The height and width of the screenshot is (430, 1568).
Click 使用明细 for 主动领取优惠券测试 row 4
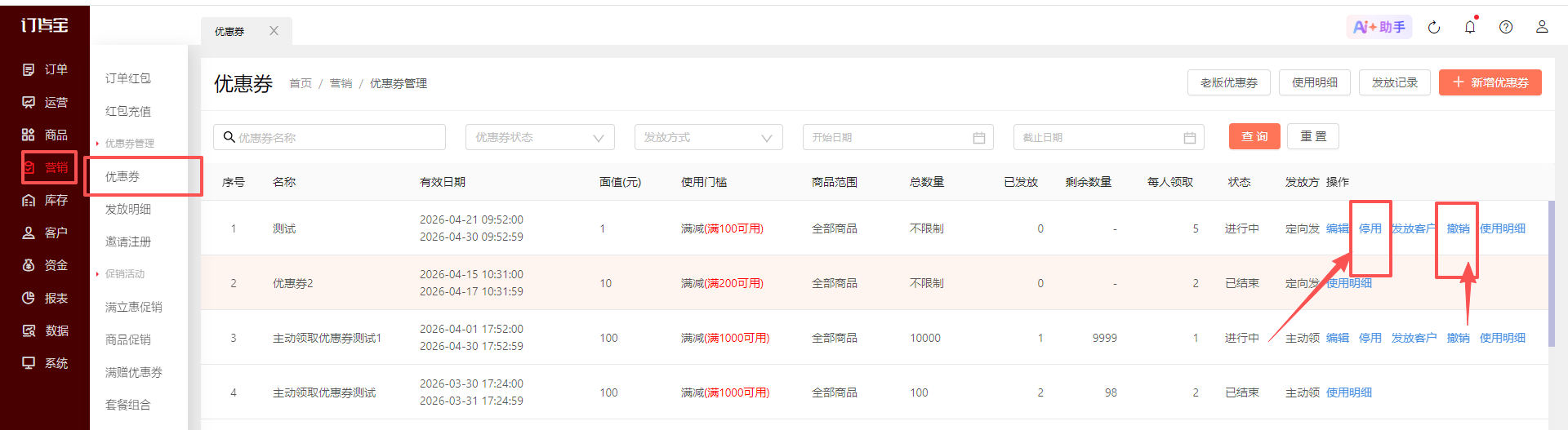tap(1349, 392)
